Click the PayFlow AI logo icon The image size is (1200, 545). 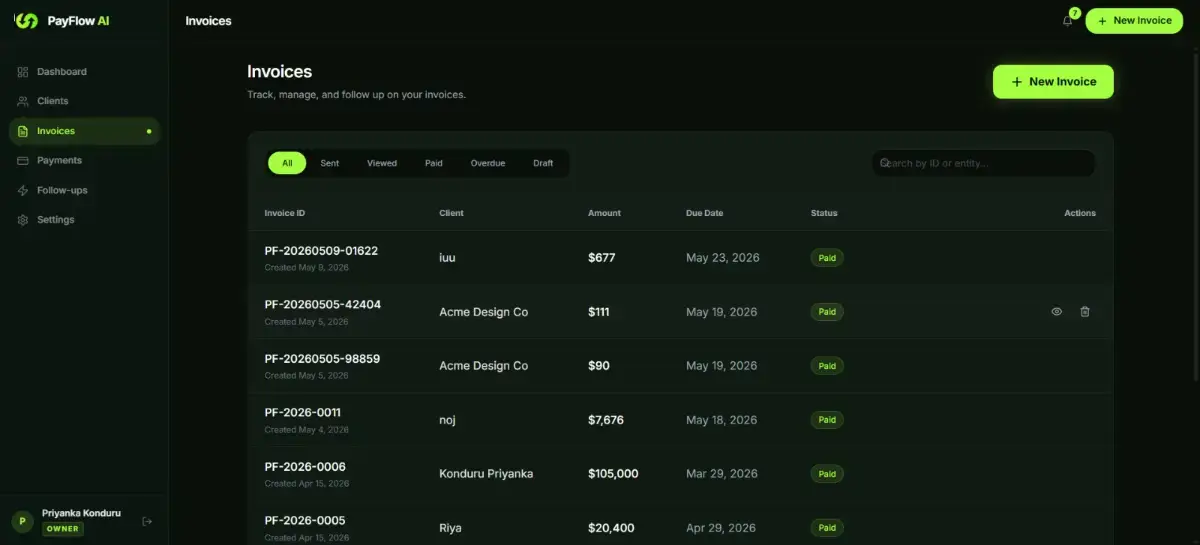pos(26,21)
